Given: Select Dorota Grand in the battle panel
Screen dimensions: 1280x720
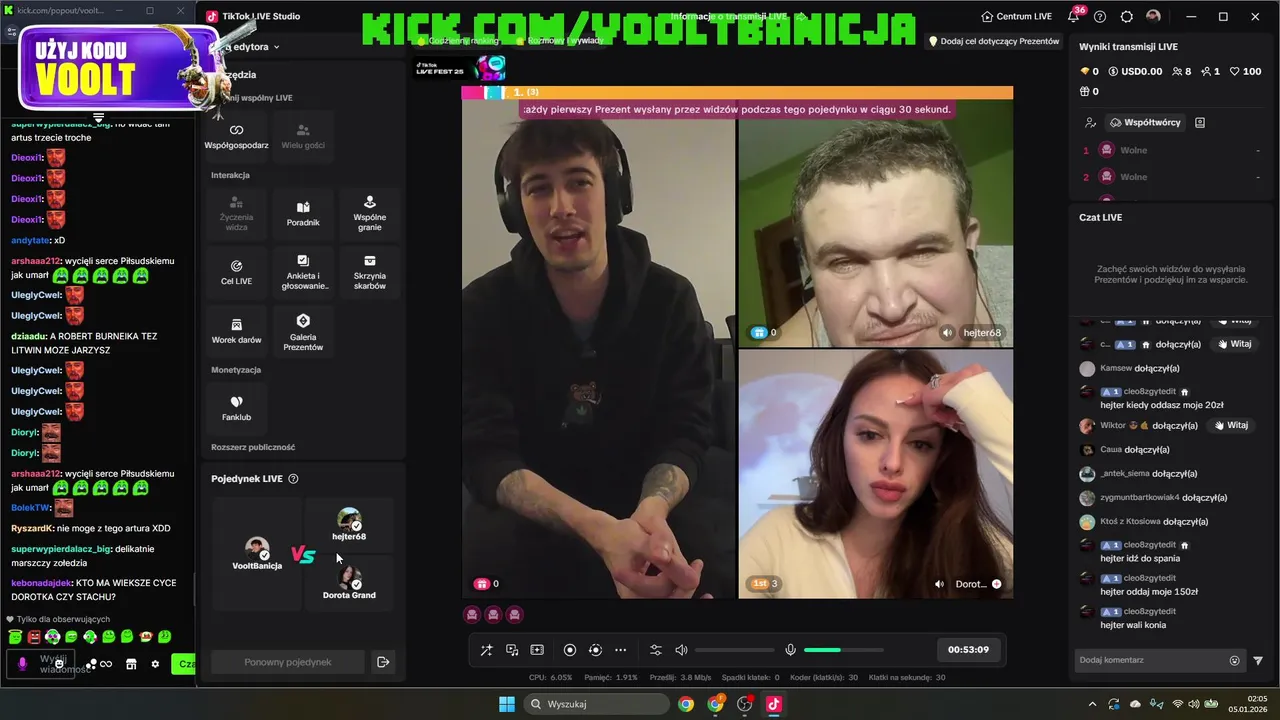Looking at the screenshot, I should tap(349, 583).
